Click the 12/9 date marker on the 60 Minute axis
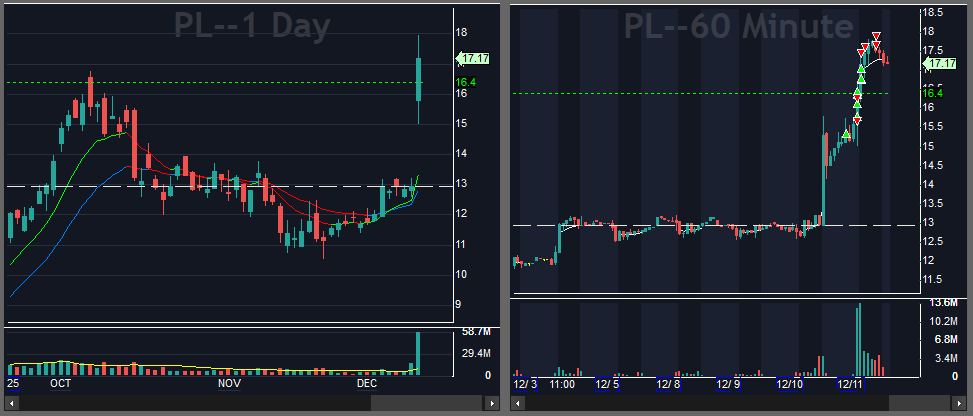The image size is (973, 416). [729, 384]
